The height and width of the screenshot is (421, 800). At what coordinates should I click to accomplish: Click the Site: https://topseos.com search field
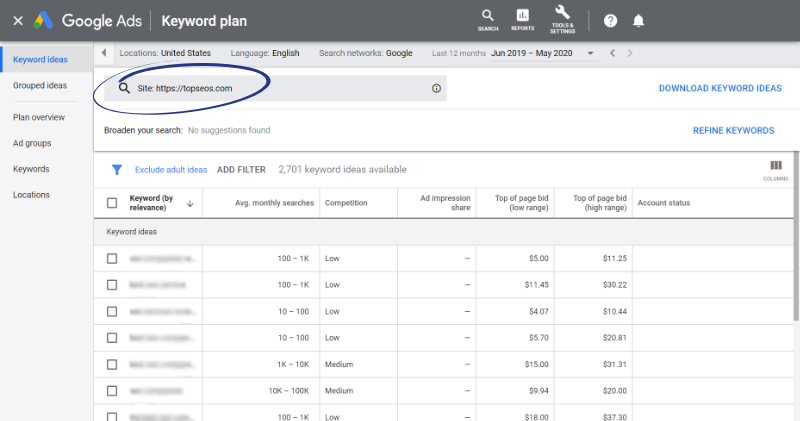pos(276,88)
